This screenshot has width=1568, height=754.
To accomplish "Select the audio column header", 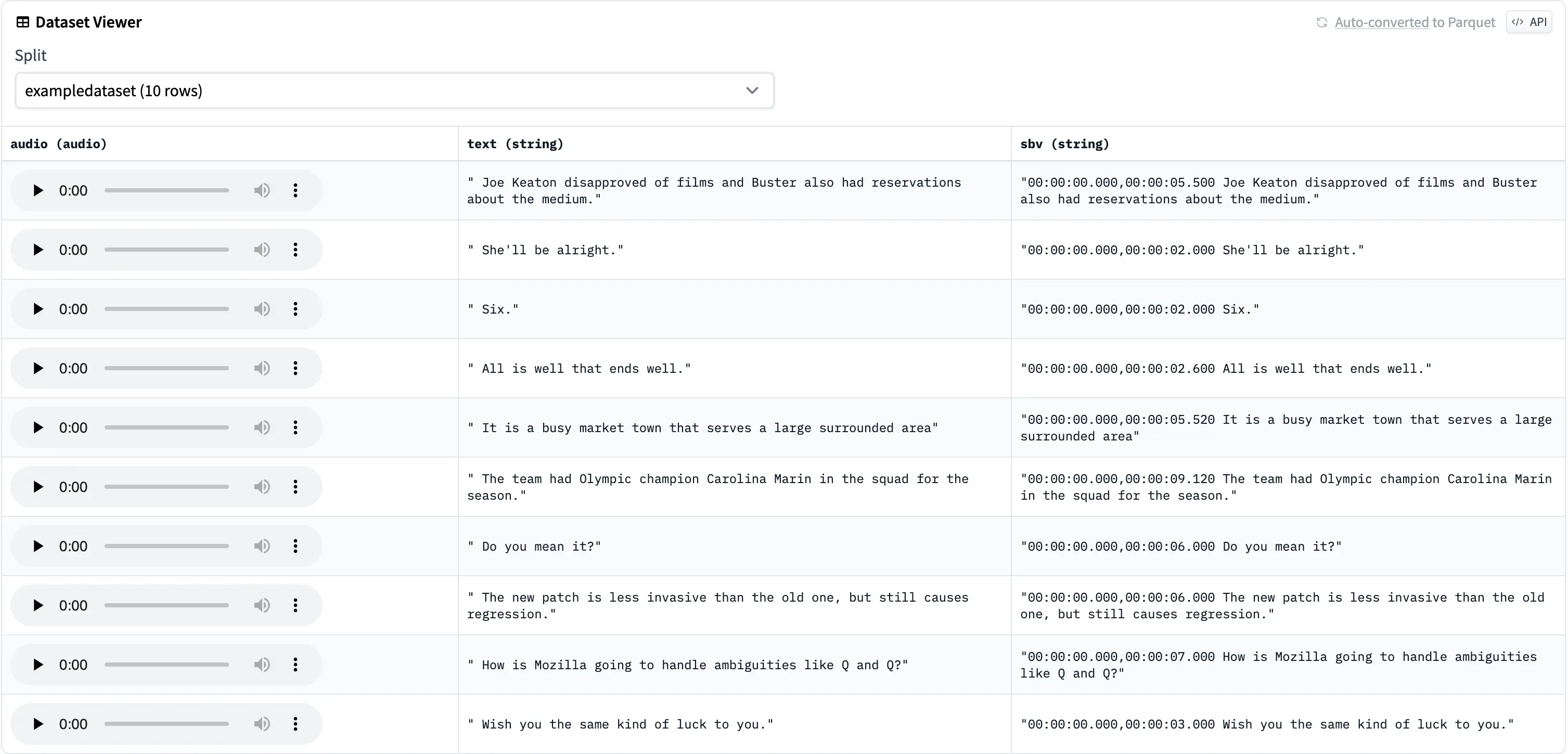I will pos(58,144).
